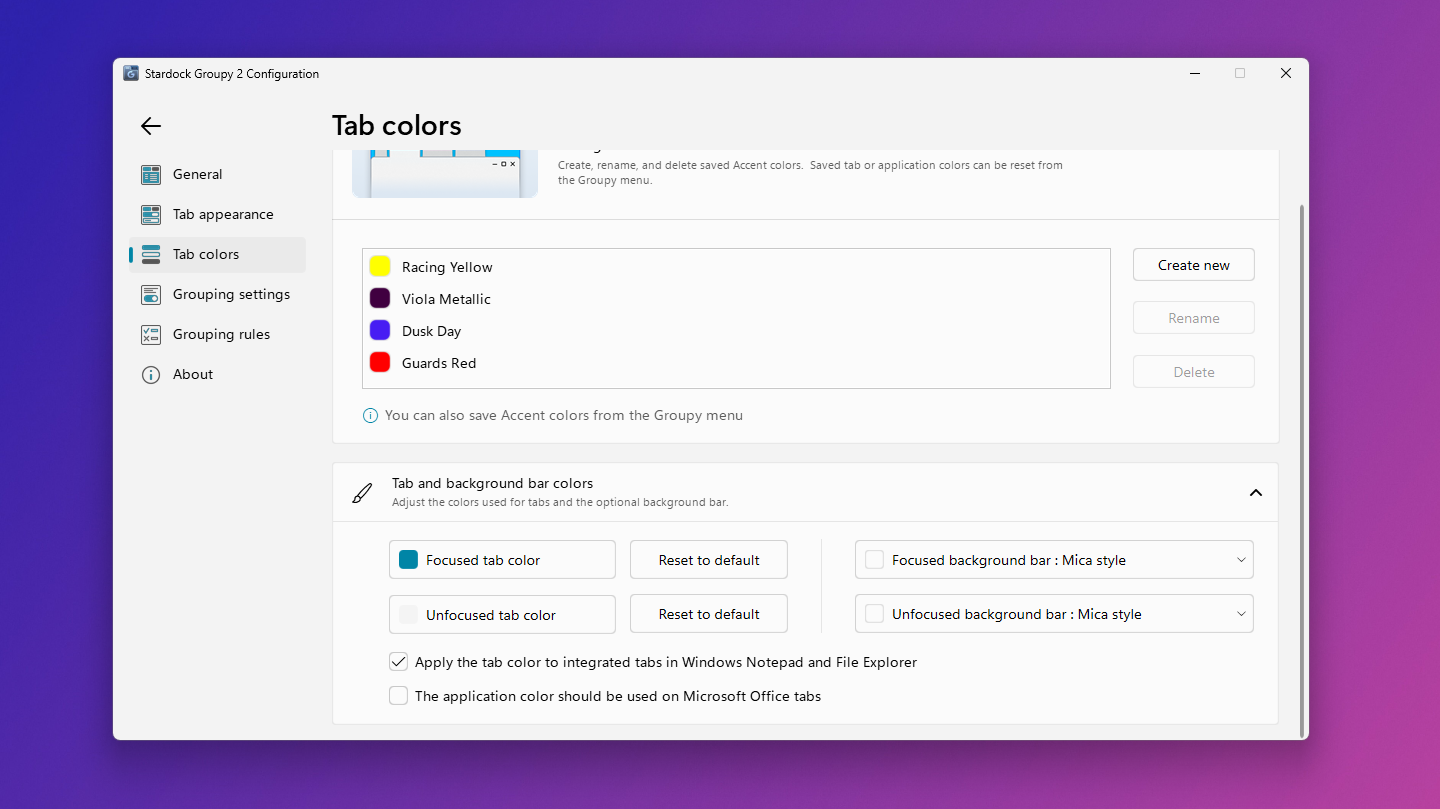
Task: Select the Racing Yellow color swatch
Action: tap(380, 266)
